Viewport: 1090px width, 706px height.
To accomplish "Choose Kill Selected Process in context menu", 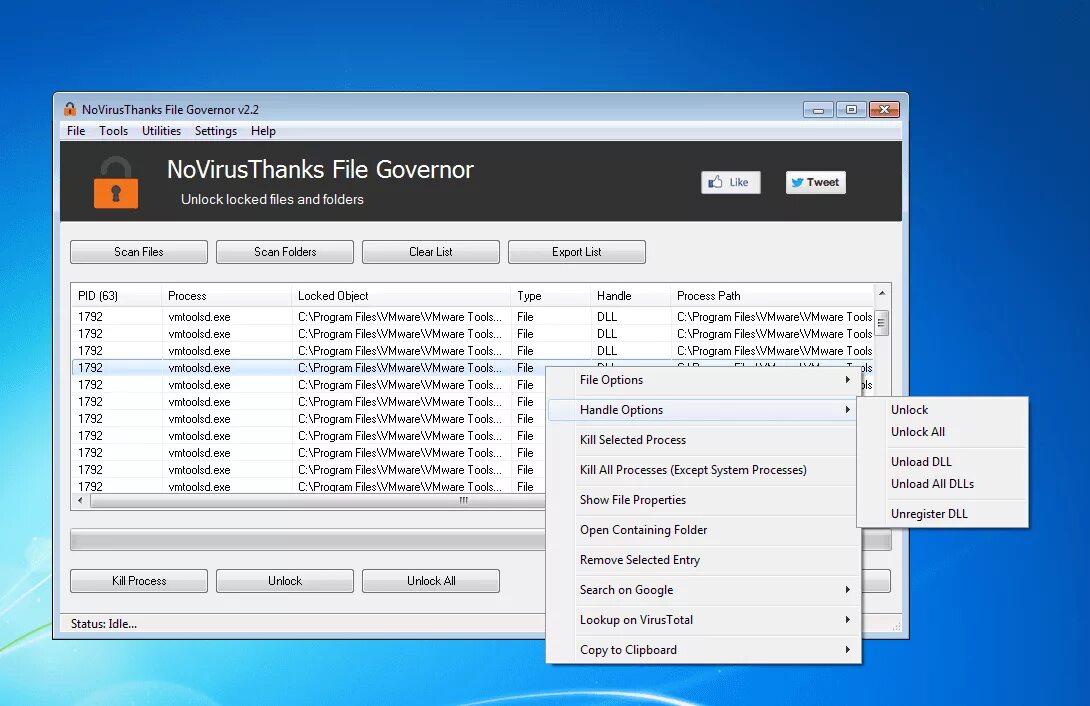I will pyautogui.click(x=703, y=440).
